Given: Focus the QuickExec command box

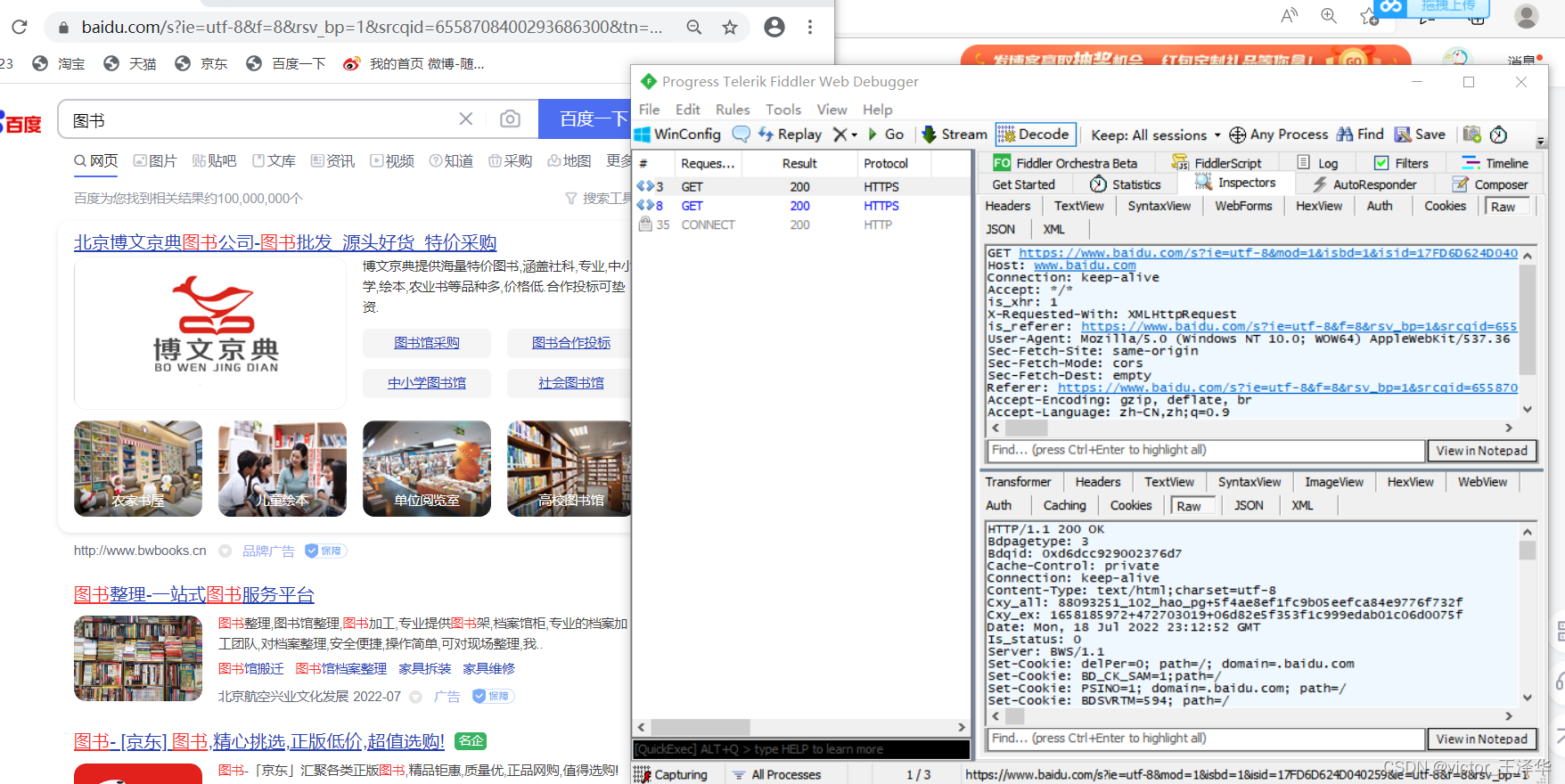Looking at the screenshot, I should [801, 749].
